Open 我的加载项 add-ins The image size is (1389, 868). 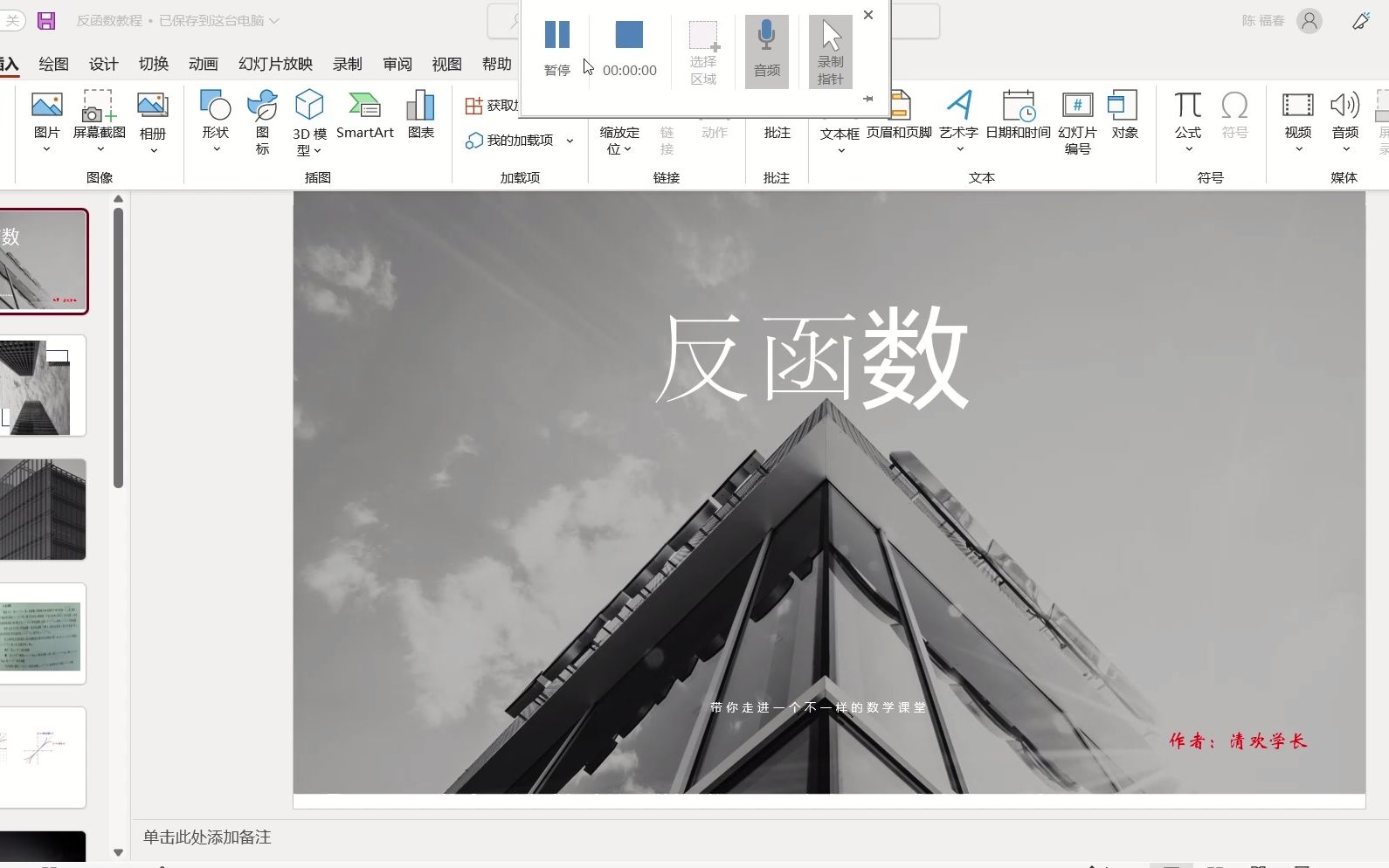tap(510, 140)
